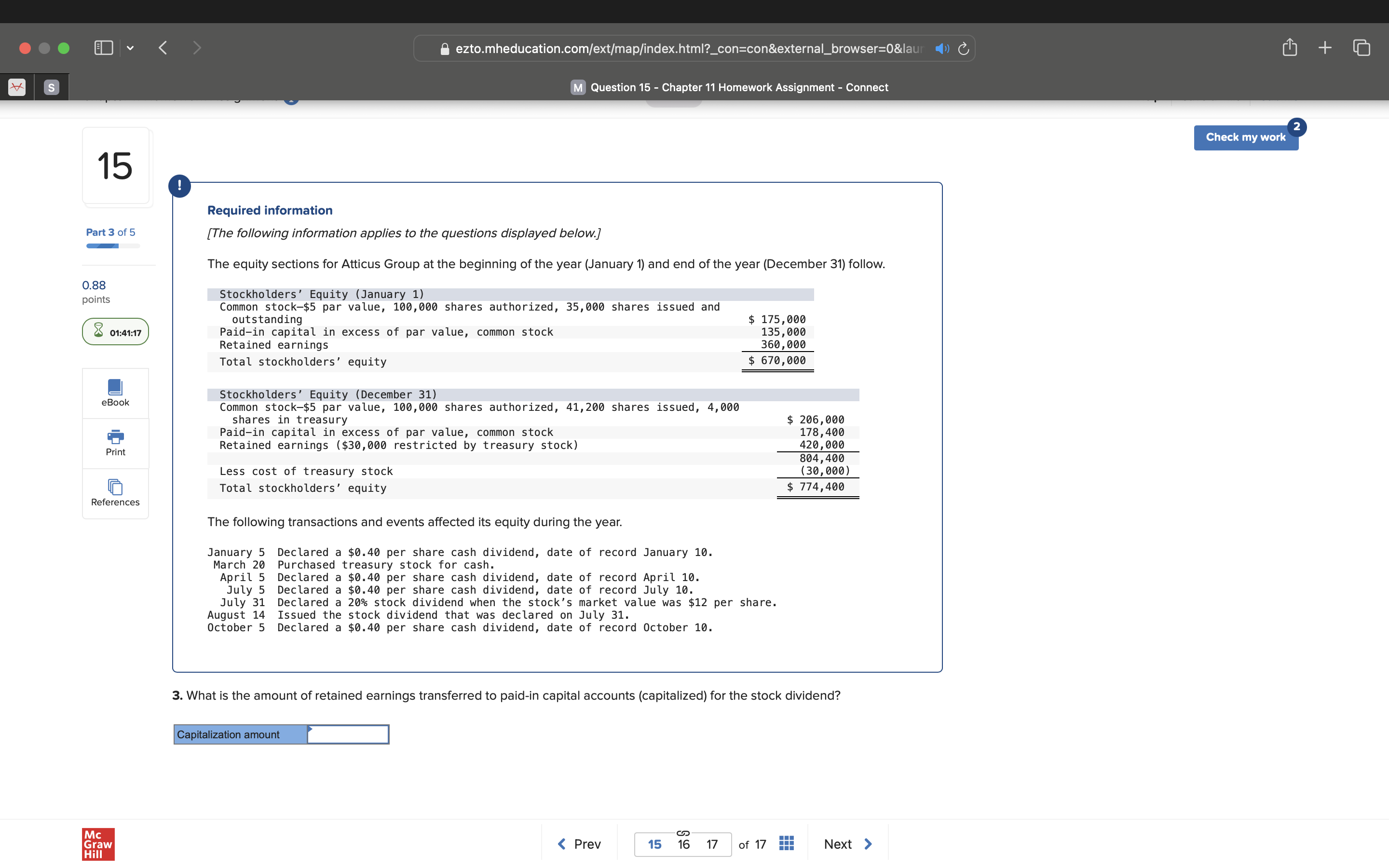Image resolution: width=1389 pixels, height=868 pixels.
Task: Mute audio via the speaker icon
Action: (941, 49)
